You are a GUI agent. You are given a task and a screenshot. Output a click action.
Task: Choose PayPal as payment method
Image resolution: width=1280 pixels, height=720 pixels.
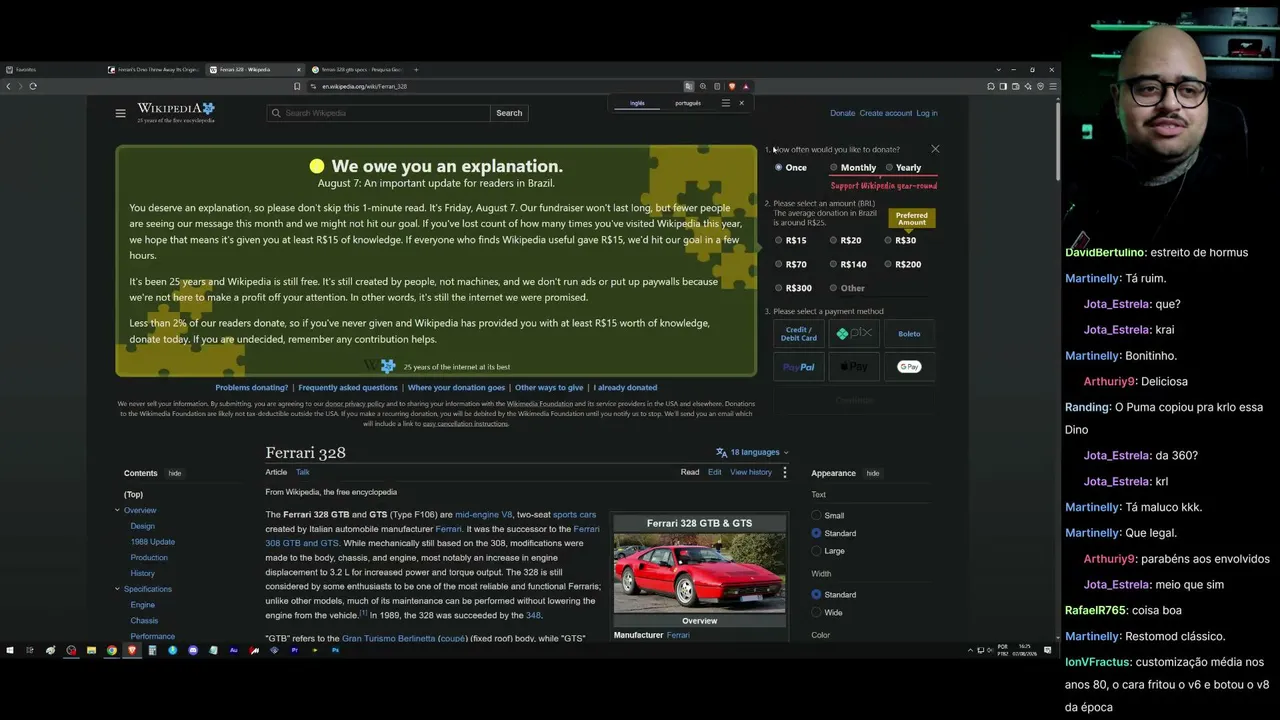click(x=799, y=367)
